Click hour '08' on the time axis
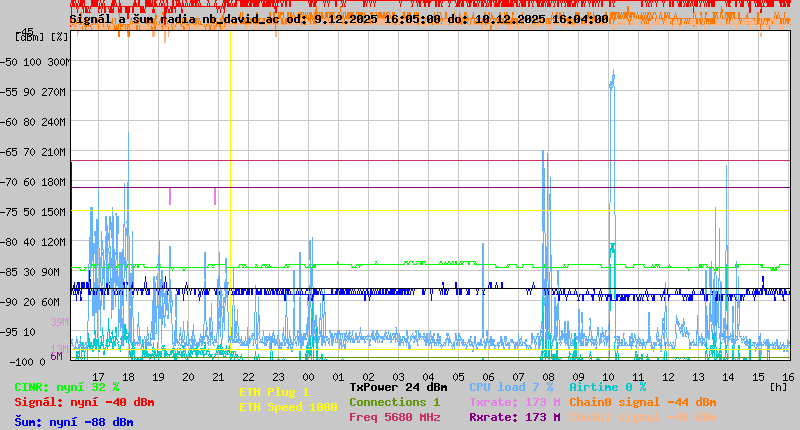 548,377
